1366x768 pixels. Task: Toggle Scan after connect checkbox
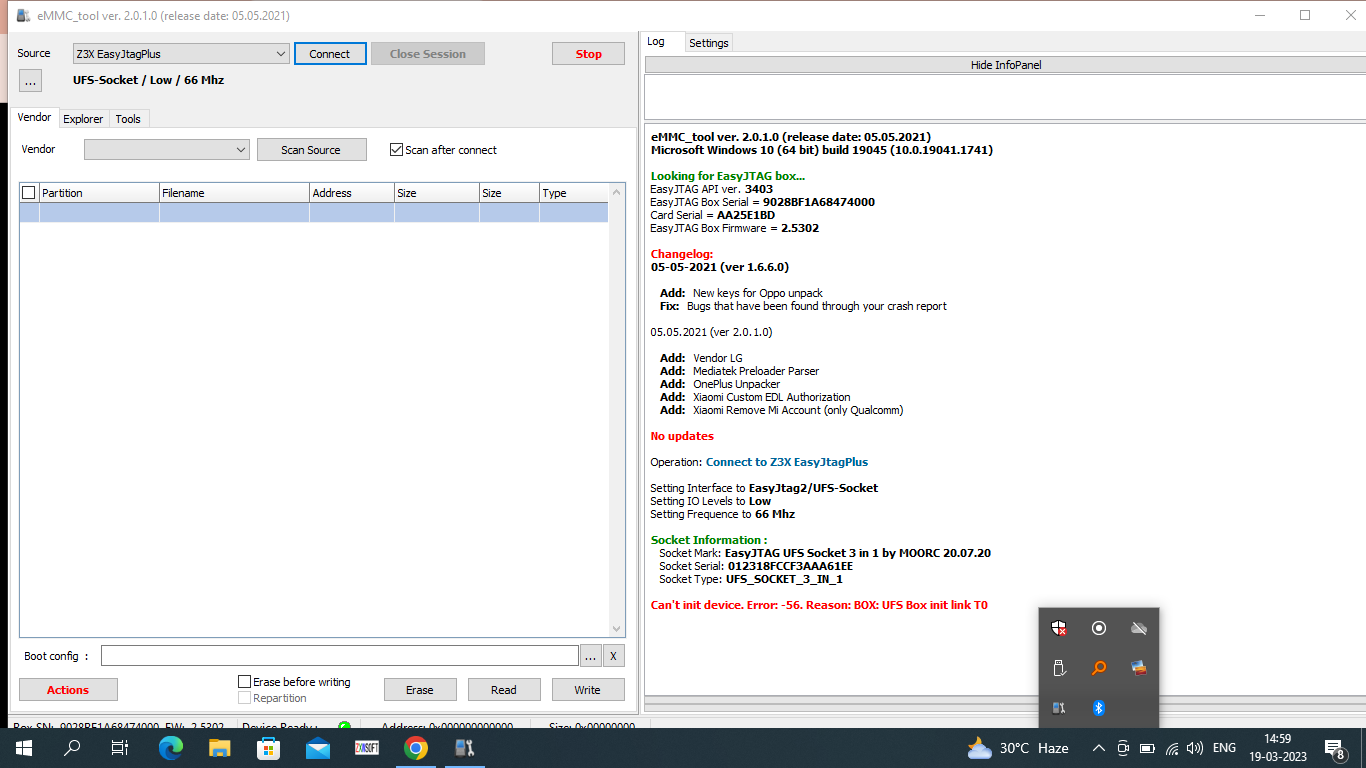pyautogui.click(x=397, y=150)
